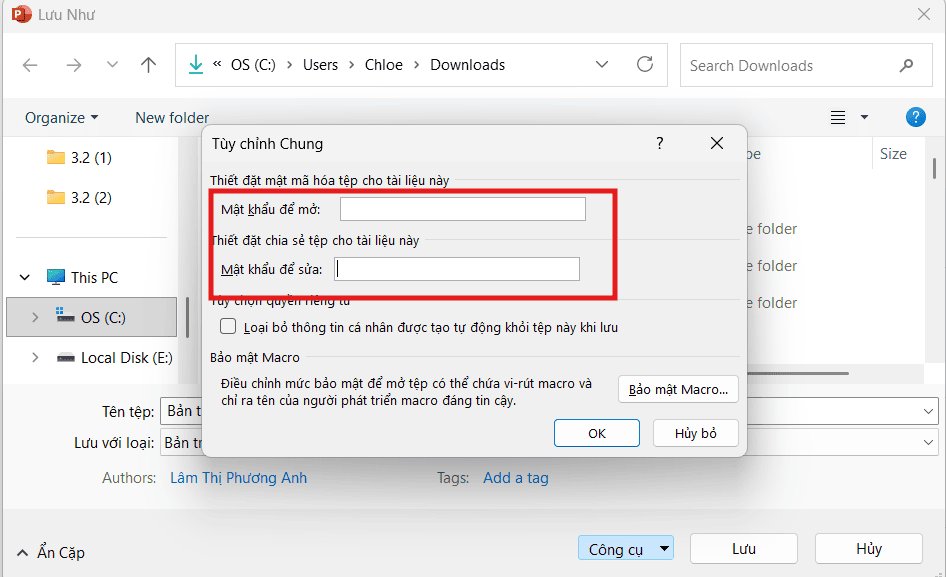
Task: Close the Tùy chỉnh Chung dialog
Action: click(717, 144)
